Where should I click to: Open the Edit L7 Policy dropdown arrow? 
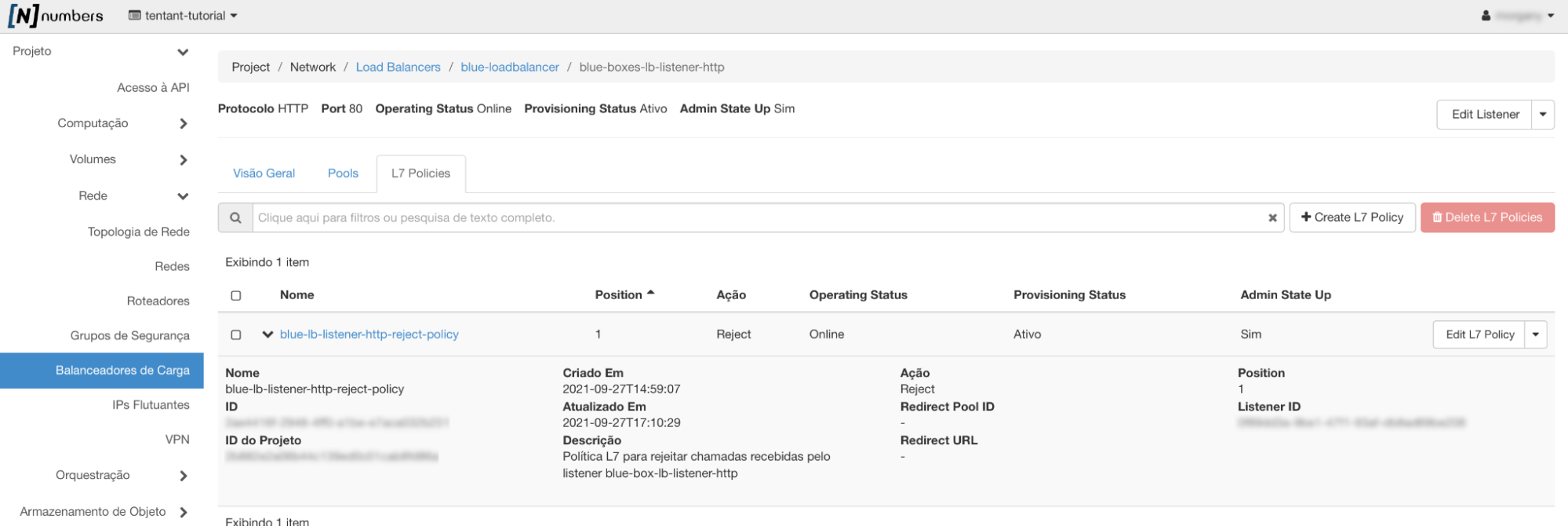[x=1536, y=334]
